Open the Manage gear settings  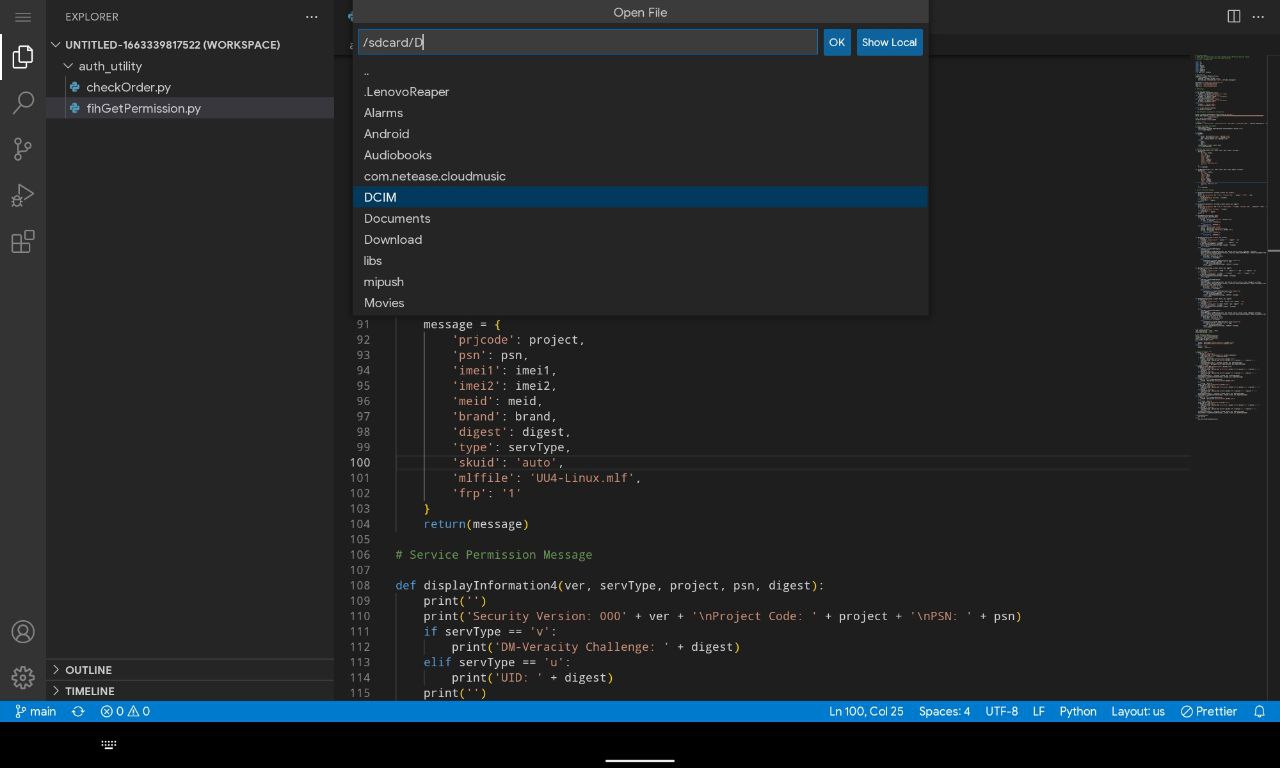(23, 678)
